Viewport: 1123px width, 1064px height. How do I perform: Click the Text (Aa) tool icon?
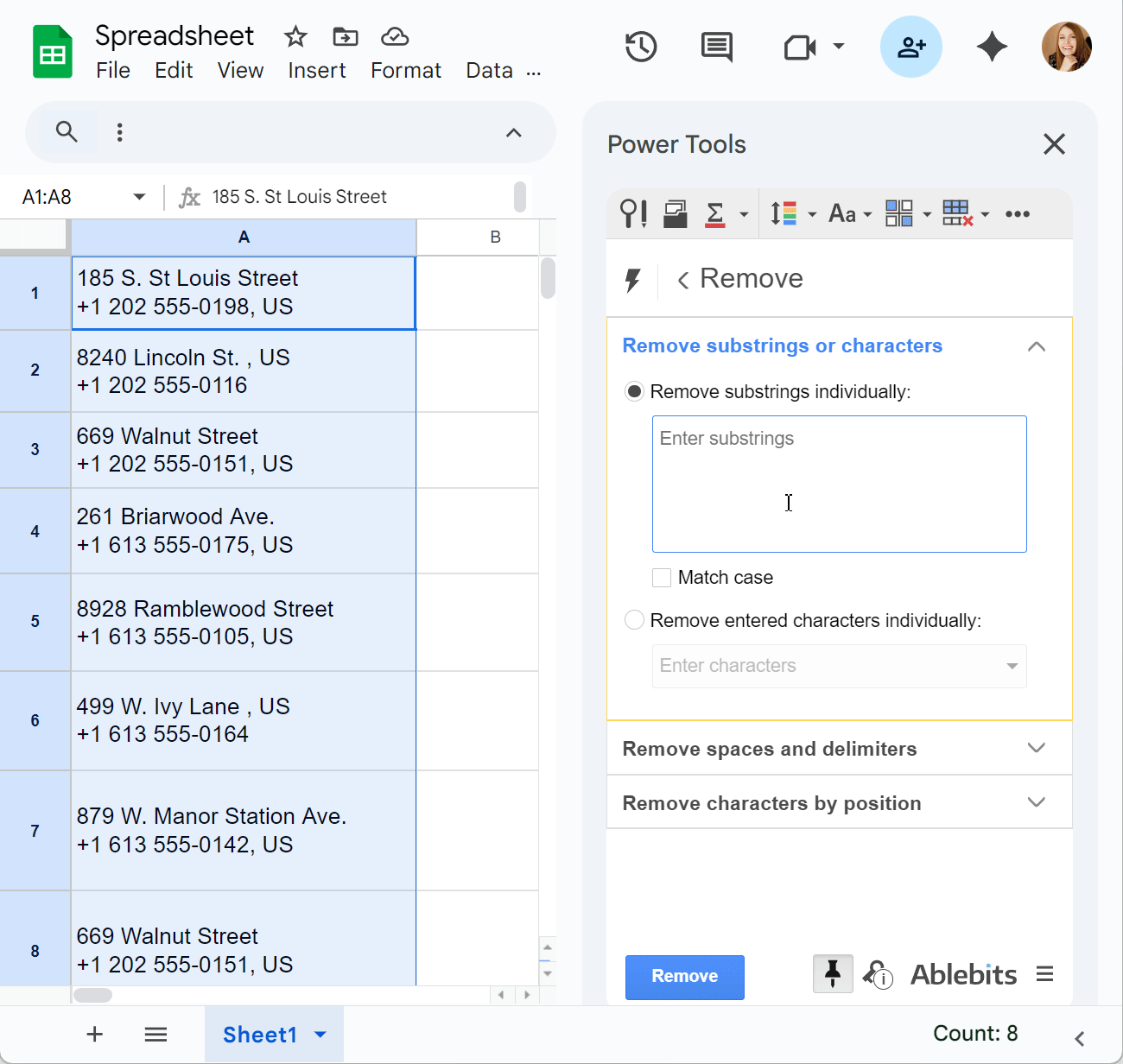click(842, 213)
